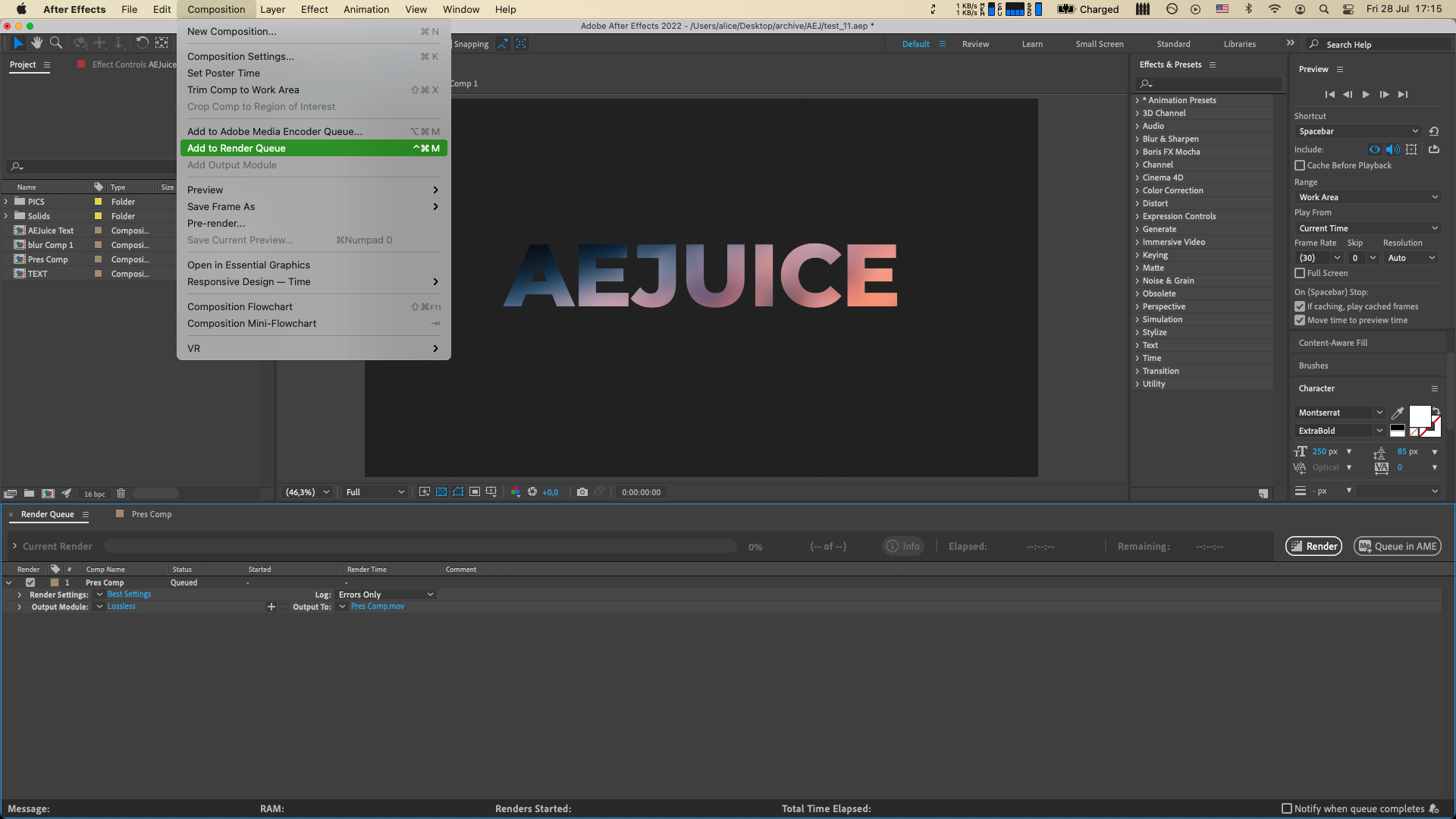This screenshot has height=819, width=1456.
Task: Open the Best Settings render settings link
Action: pos(129,595)
